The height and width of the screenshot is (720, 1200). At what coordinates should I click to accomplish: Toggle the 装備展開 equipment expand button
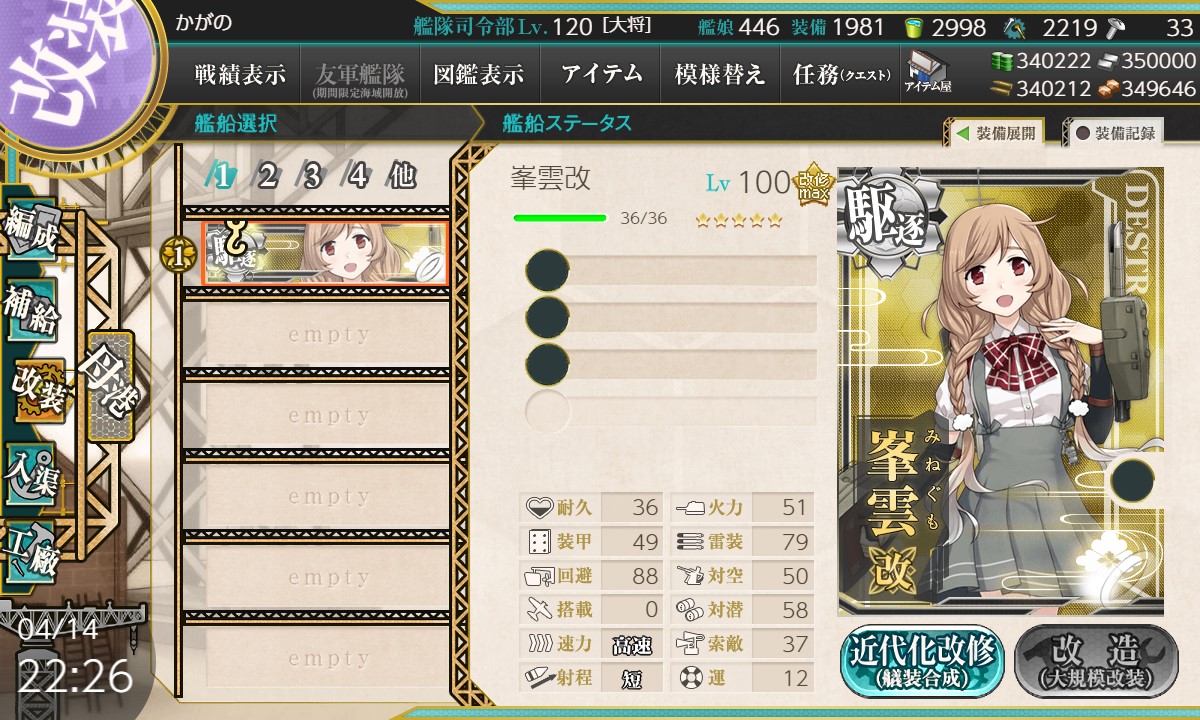pos(994,133)
